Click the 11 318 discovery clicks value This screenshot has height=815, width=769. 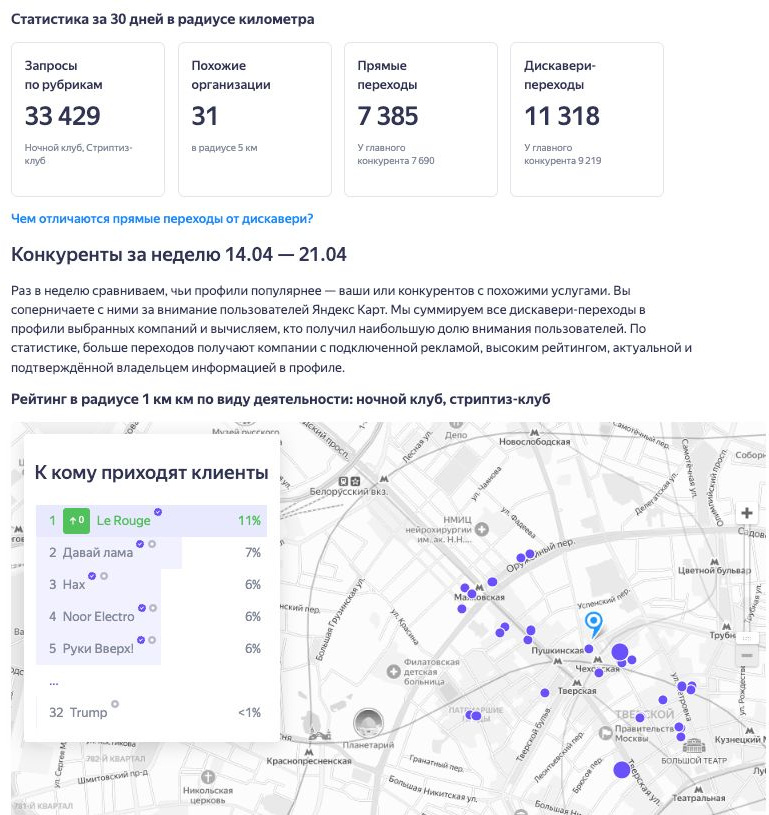562,116
